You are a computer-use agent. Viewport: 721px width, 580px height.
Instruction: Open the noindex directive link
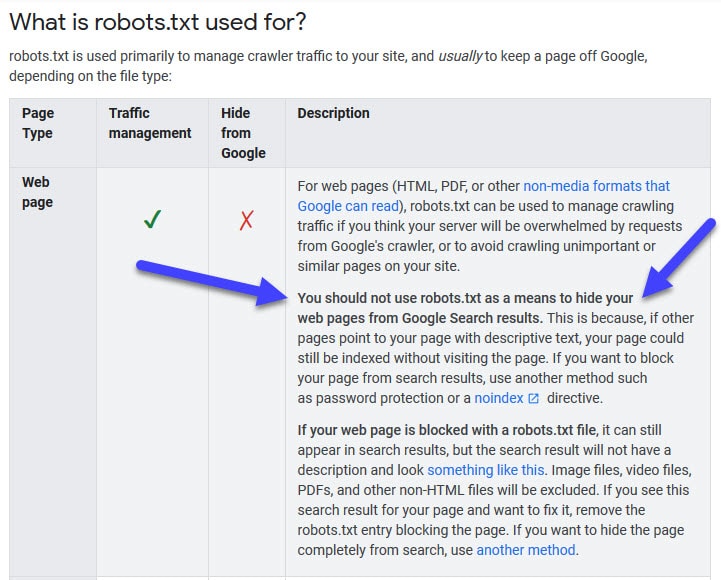tap(499, 398)
